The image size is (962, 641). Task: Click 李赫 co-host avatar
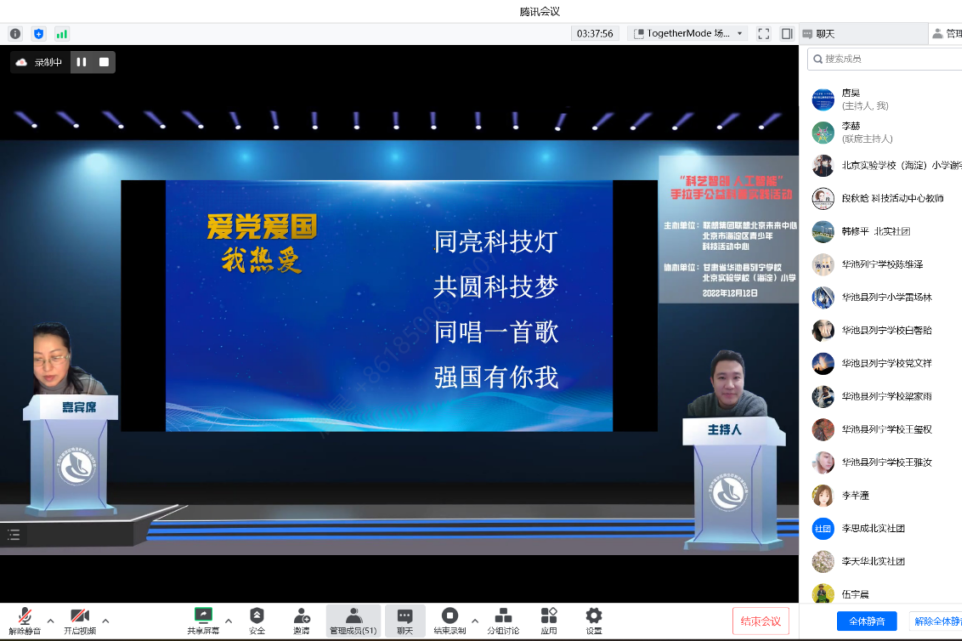click(x=823, y=132)
